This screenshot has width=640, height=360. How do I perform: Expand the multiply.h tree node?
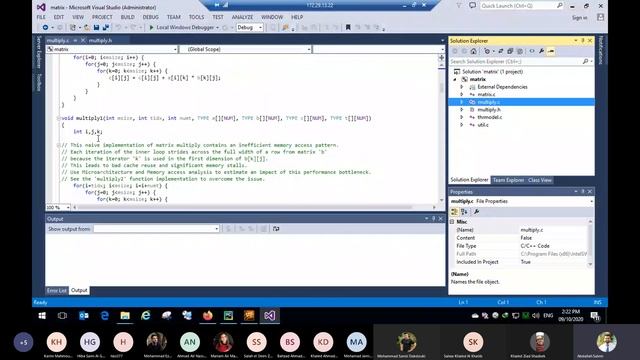click(x=462, y=110)
